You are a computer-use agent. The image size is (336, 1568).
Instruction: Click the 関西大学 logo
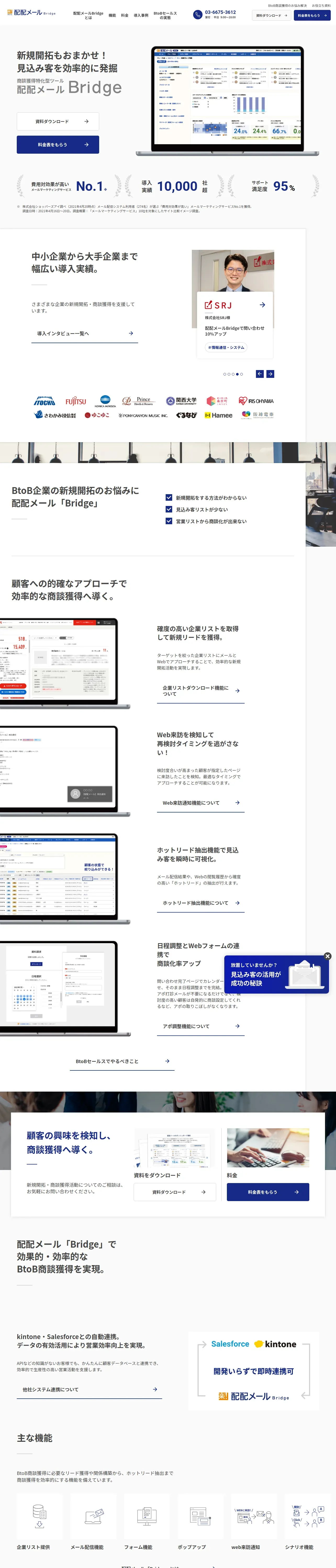[182, 401]
